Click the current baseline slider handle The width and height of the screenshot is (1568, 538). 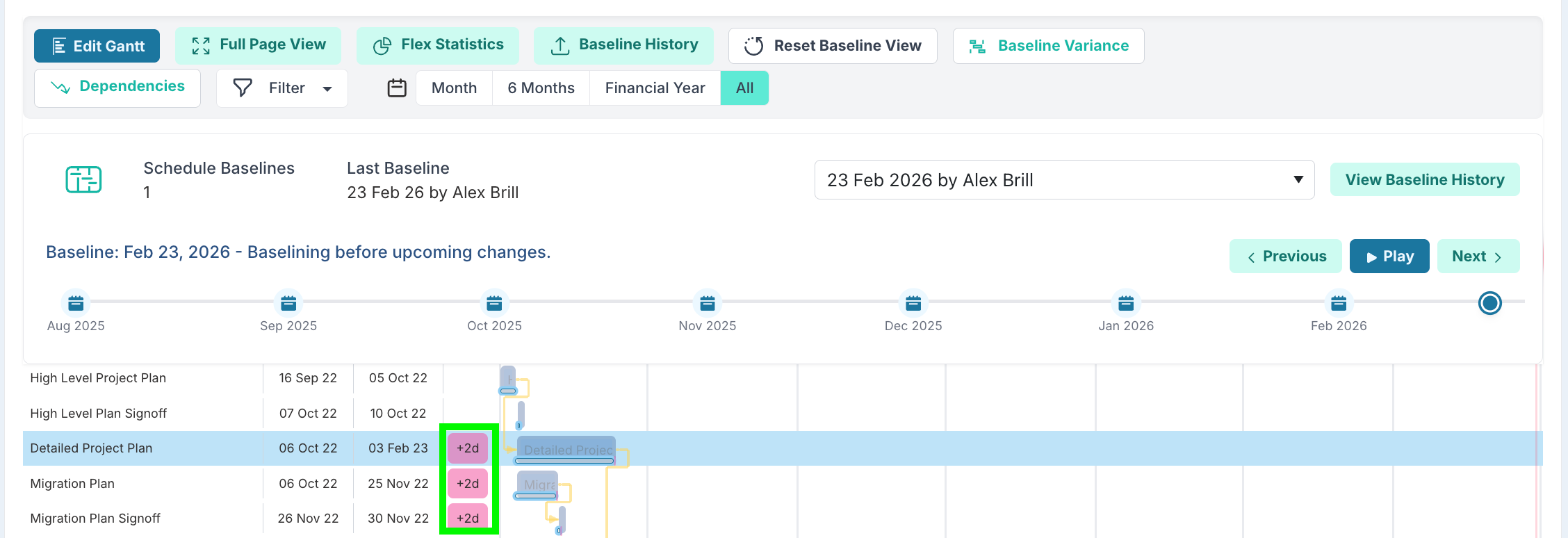point(1489,303)
